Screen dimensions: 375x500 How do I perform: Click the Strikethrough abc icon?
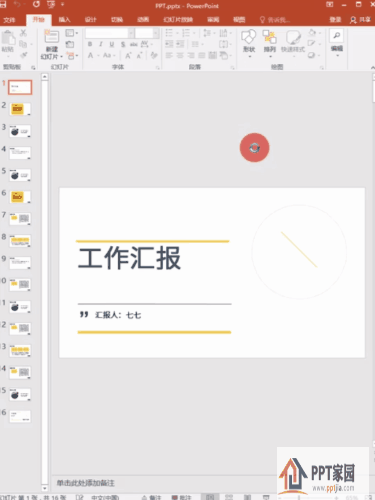(134, 44)
